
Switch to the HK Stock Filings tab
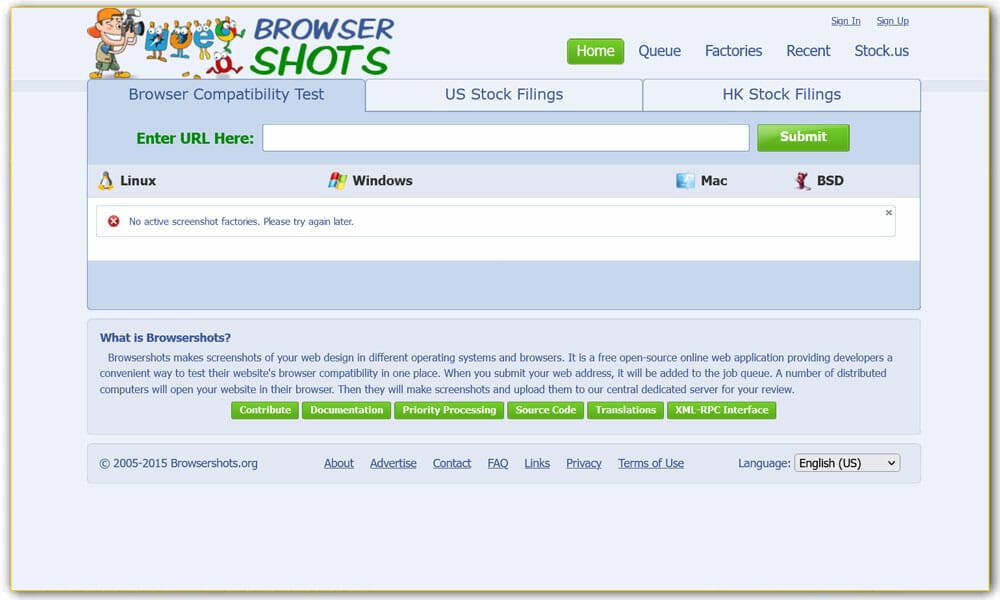click(781, 94)
